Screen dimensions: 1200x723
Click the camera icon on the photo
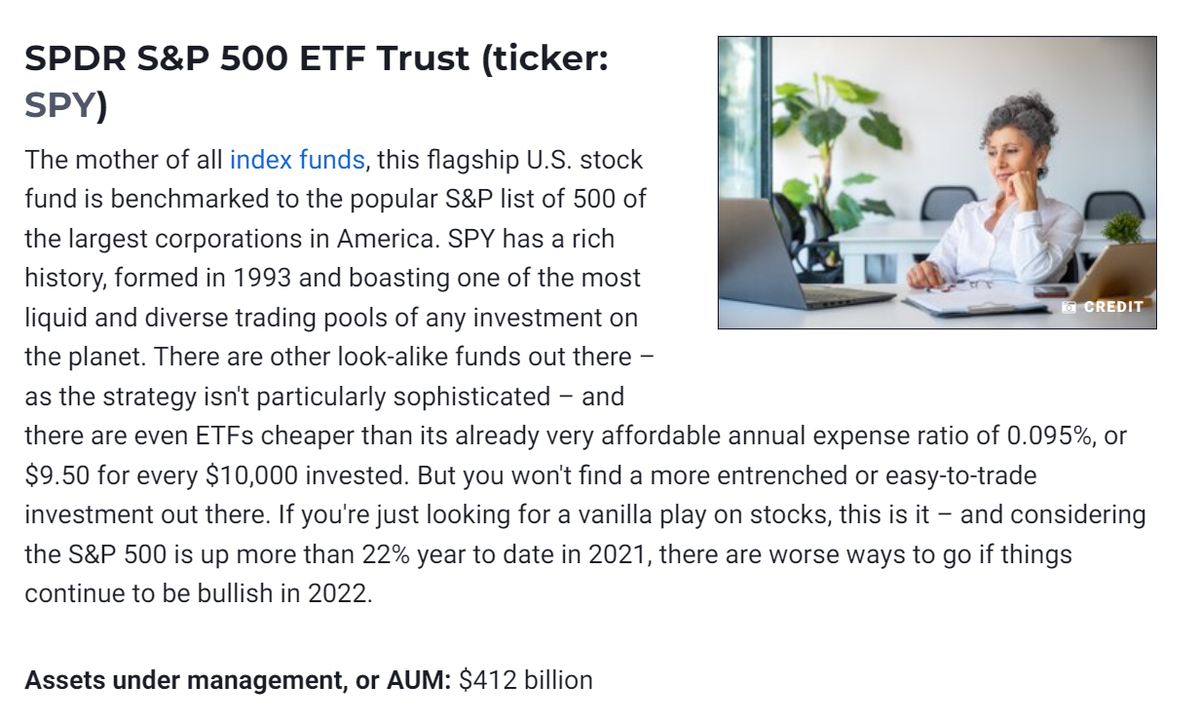click(x=1070, y=307)
